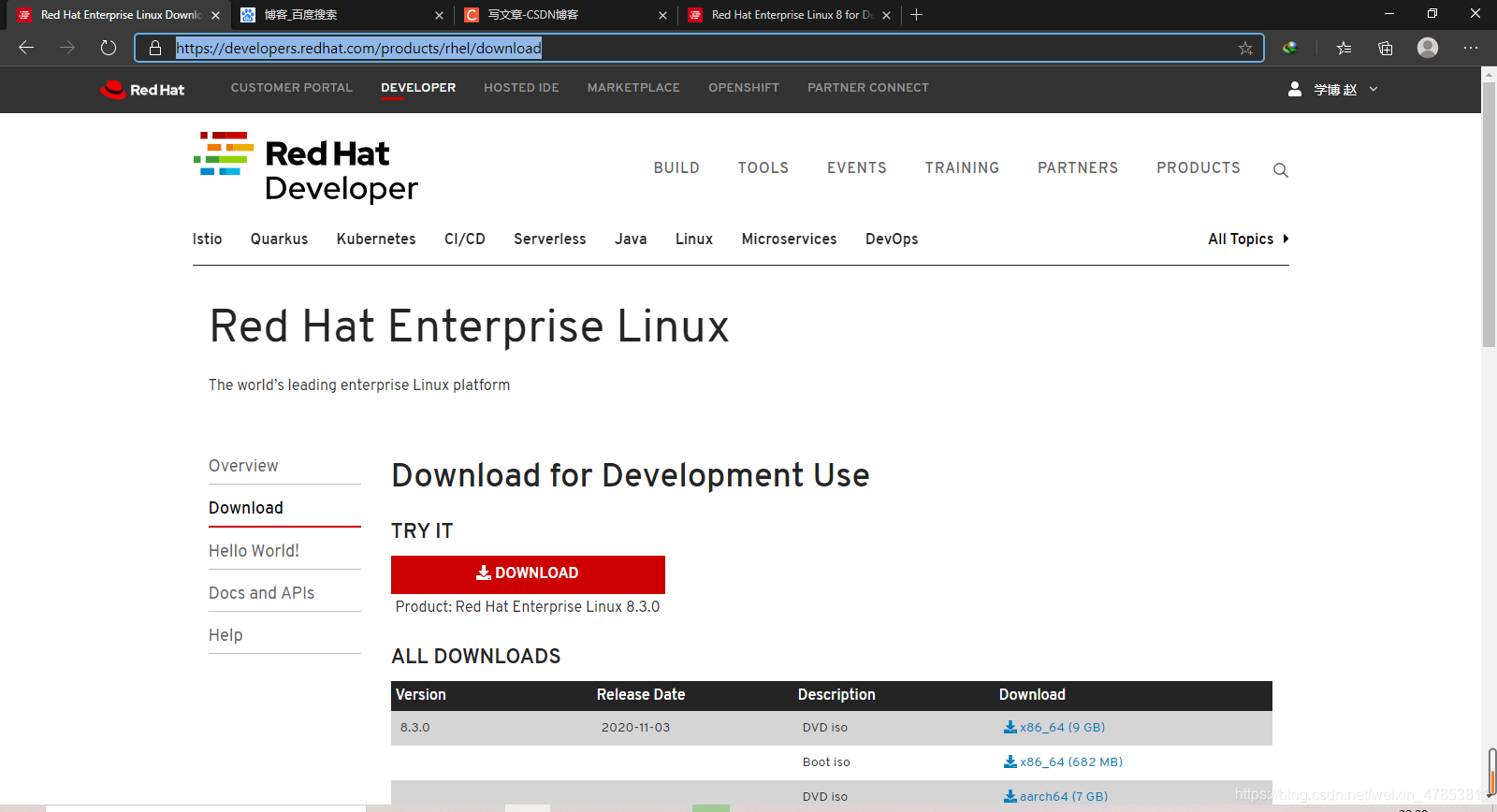Click the Red Hat Developer logo

pyautogui.click(x=306, y=167)
